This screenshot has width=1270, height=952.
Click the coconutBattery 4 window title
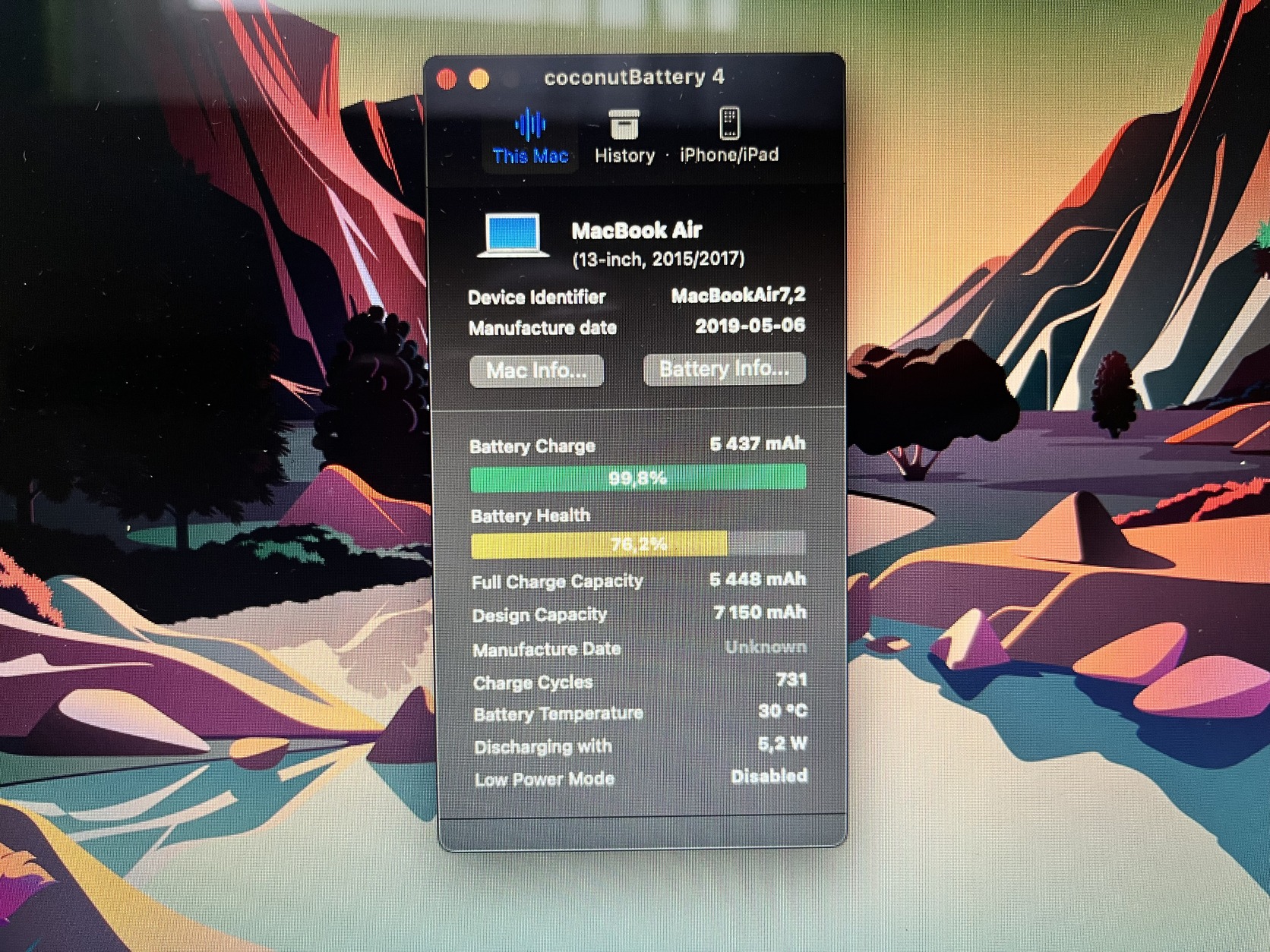click(x=634, y=77)
